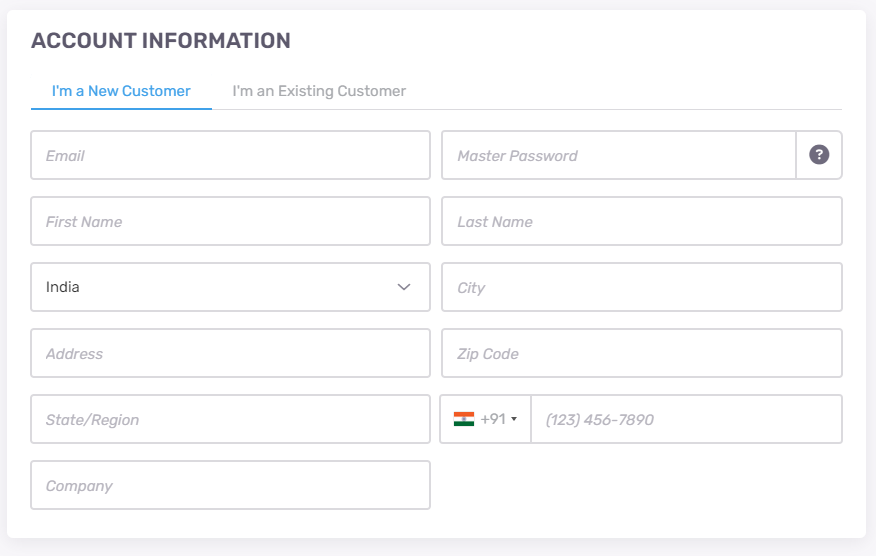Click the Master Password help question icon

pyautogui.click(x=819, y=155)
